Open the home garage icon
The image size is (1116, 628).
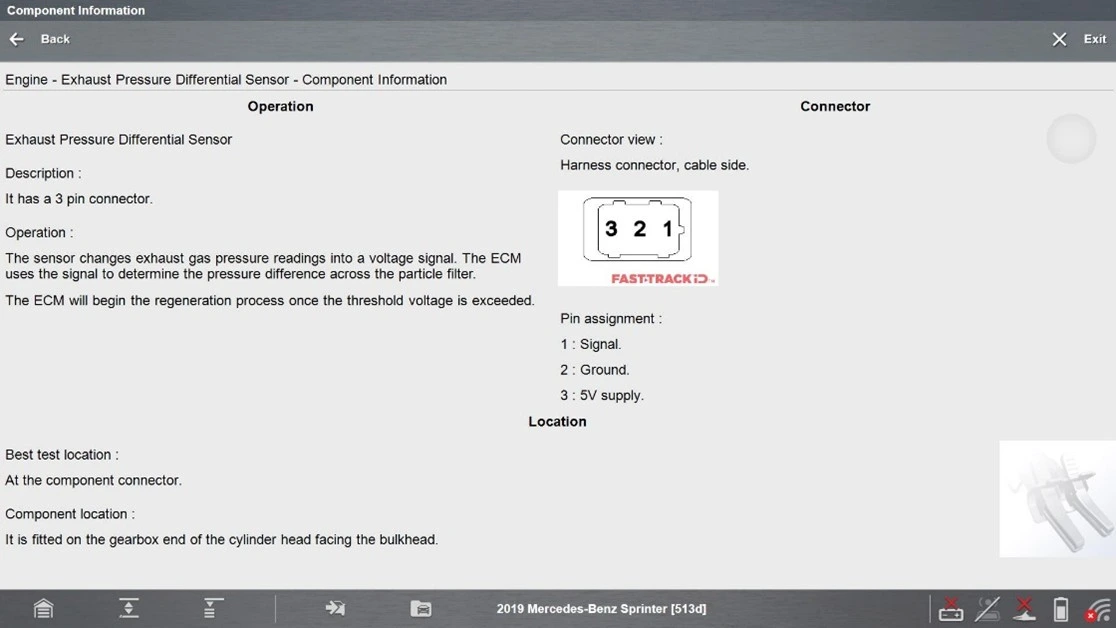43,608
